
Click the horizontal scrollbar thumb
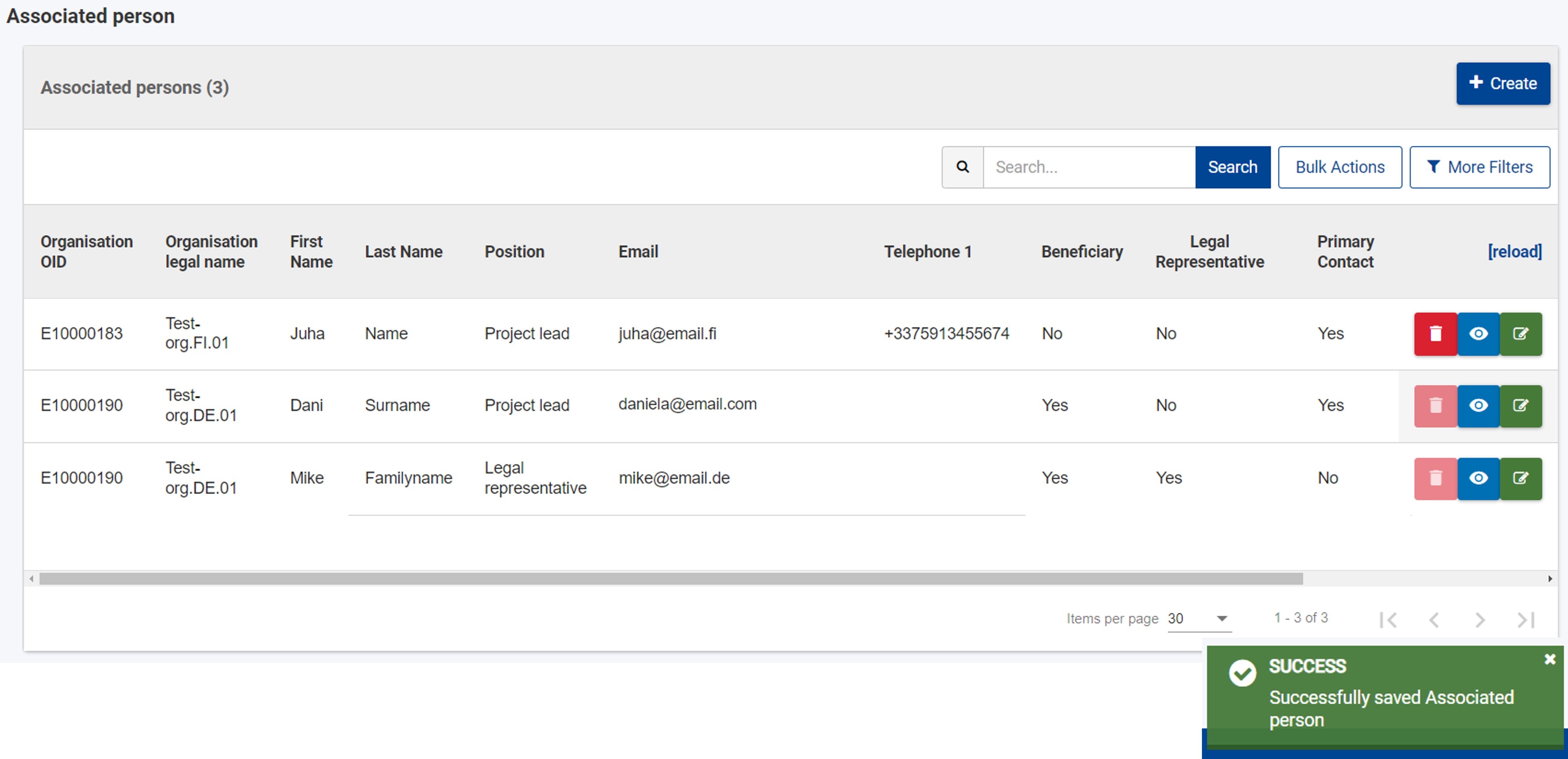[671, 579]
